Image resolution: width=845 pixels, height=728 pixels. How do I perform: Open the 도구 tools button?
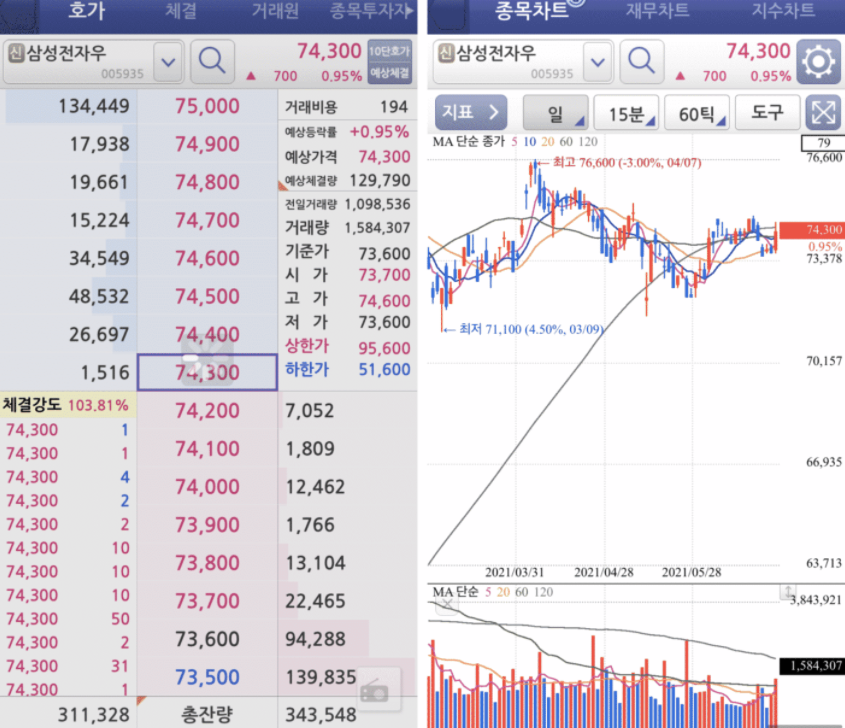(x=767, y=113)
